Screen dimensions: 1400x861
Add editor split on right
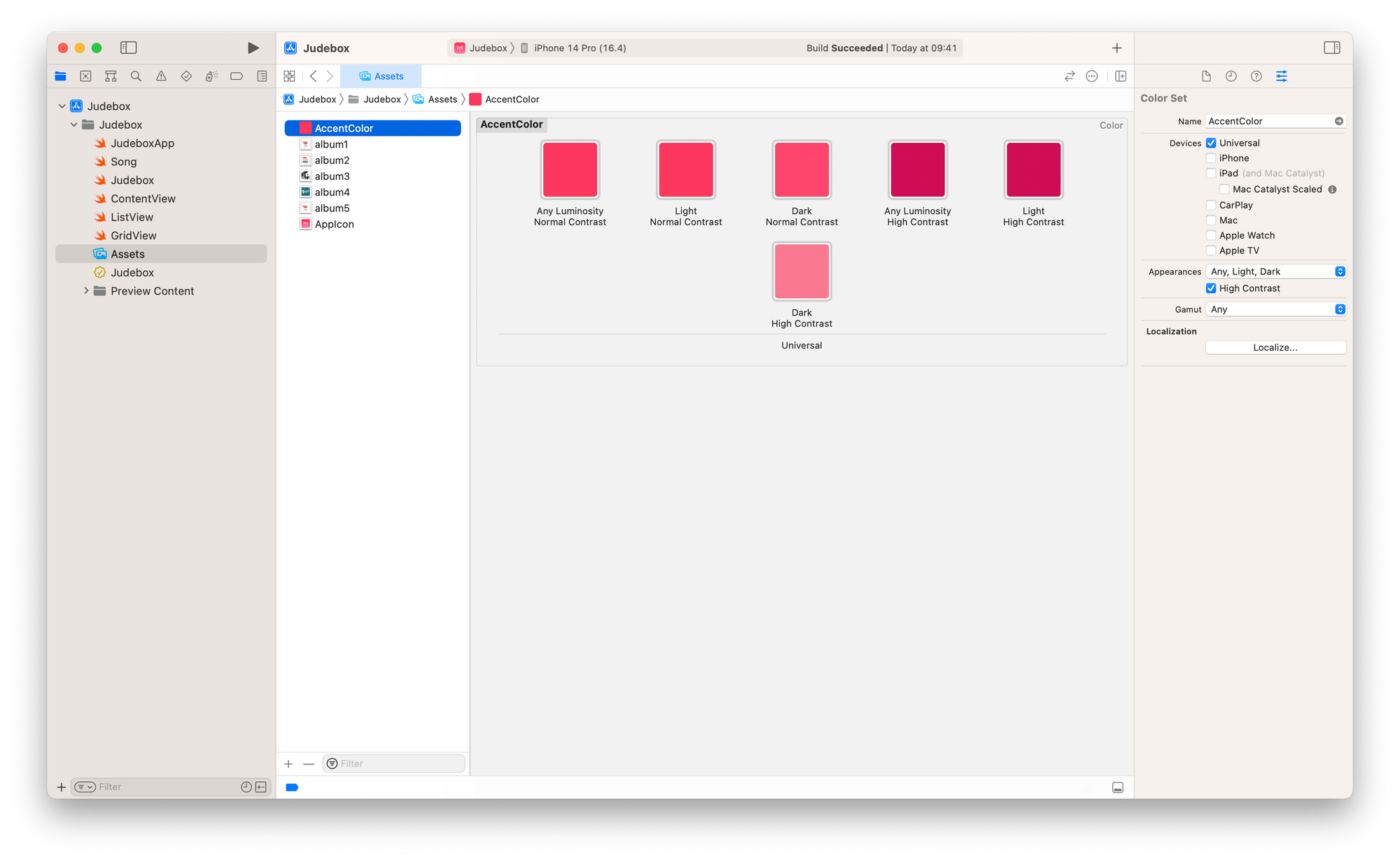(1120, 76)
